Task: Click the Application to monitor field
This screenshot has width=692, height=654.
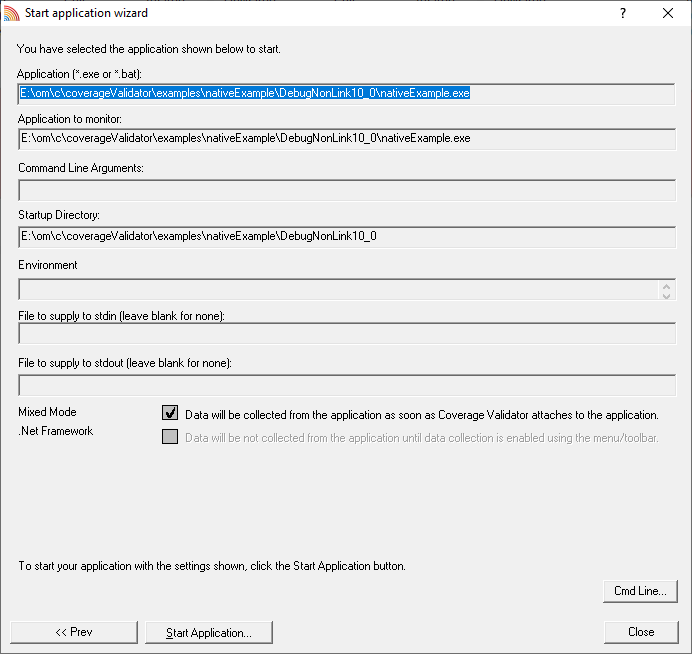Action: pos(347,139)
